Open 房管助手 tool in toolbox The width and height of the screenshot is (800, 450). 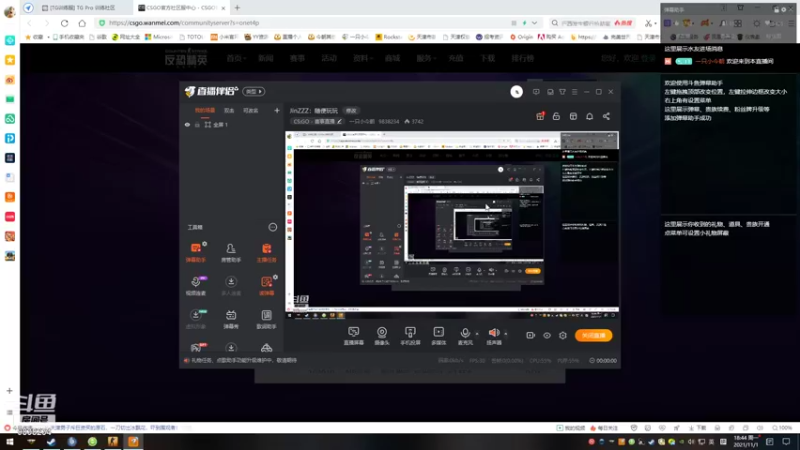click(231, 253)
